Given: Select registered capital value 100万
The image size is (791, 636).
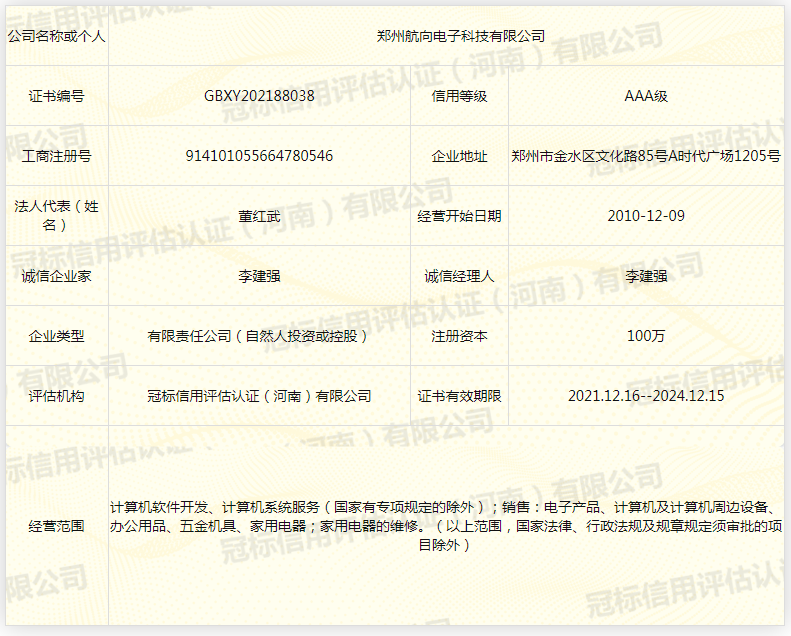Looking at the screenshot, I should coord(645,336).
